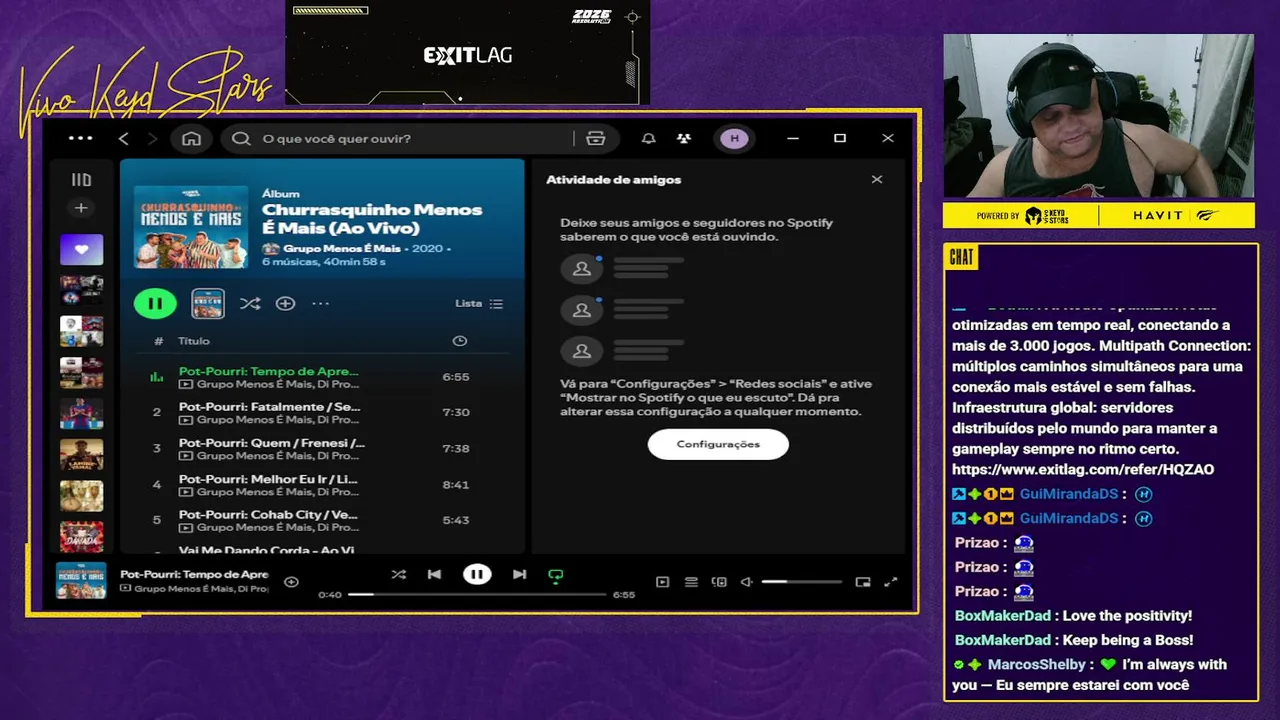Mute with the volume speaker icon
Image resolution: width=1280 pixels, height=720 pixels.
(x=747, y=582)
